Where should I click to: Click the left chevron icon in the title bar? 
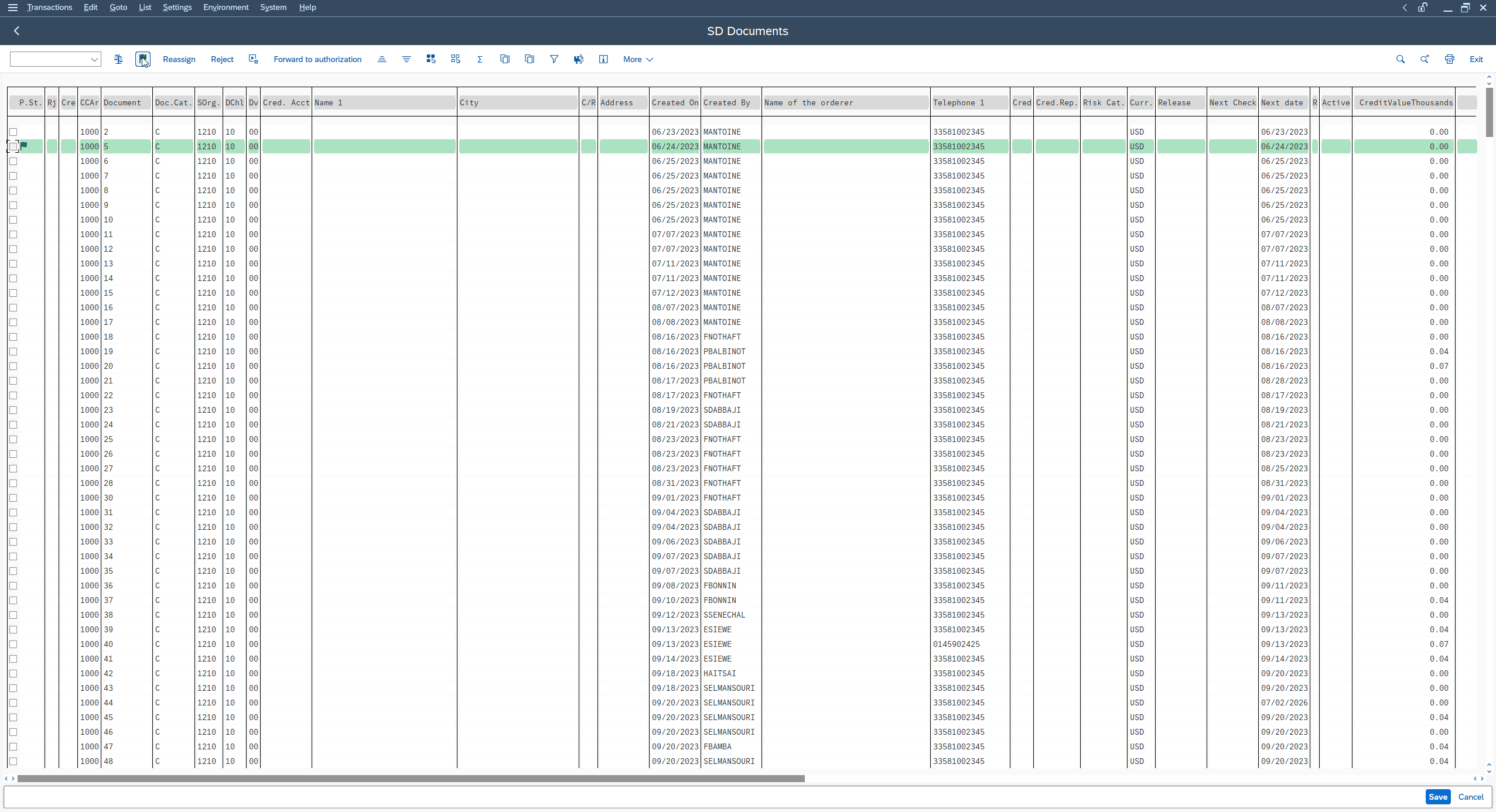click(x=1405, y=8)
